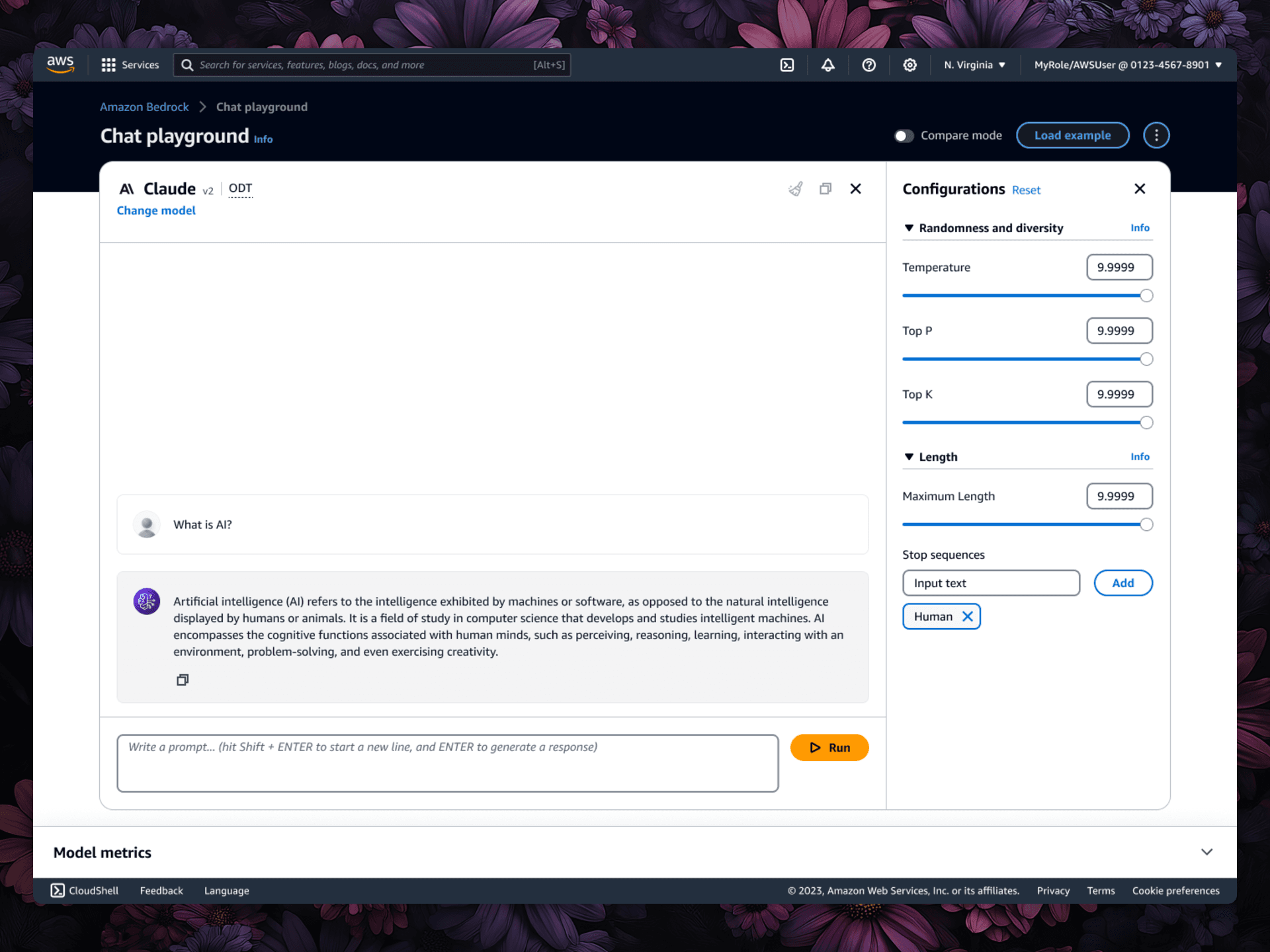Viewport: 1270px width, 952px height.
Task: Run the prompt
Action: point(829,748)
